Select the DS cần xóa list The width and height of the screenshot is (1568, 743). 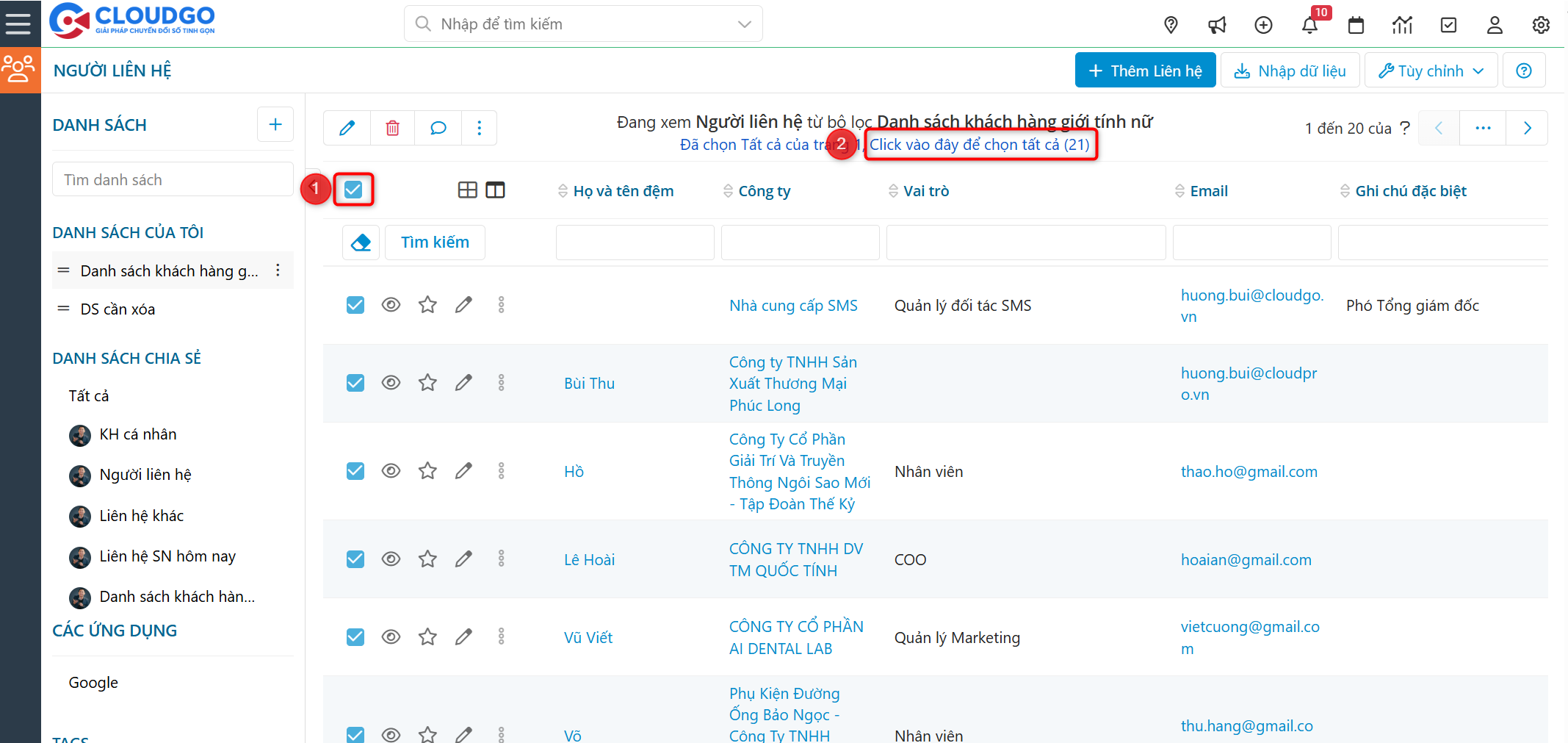(x=118, y=309)
